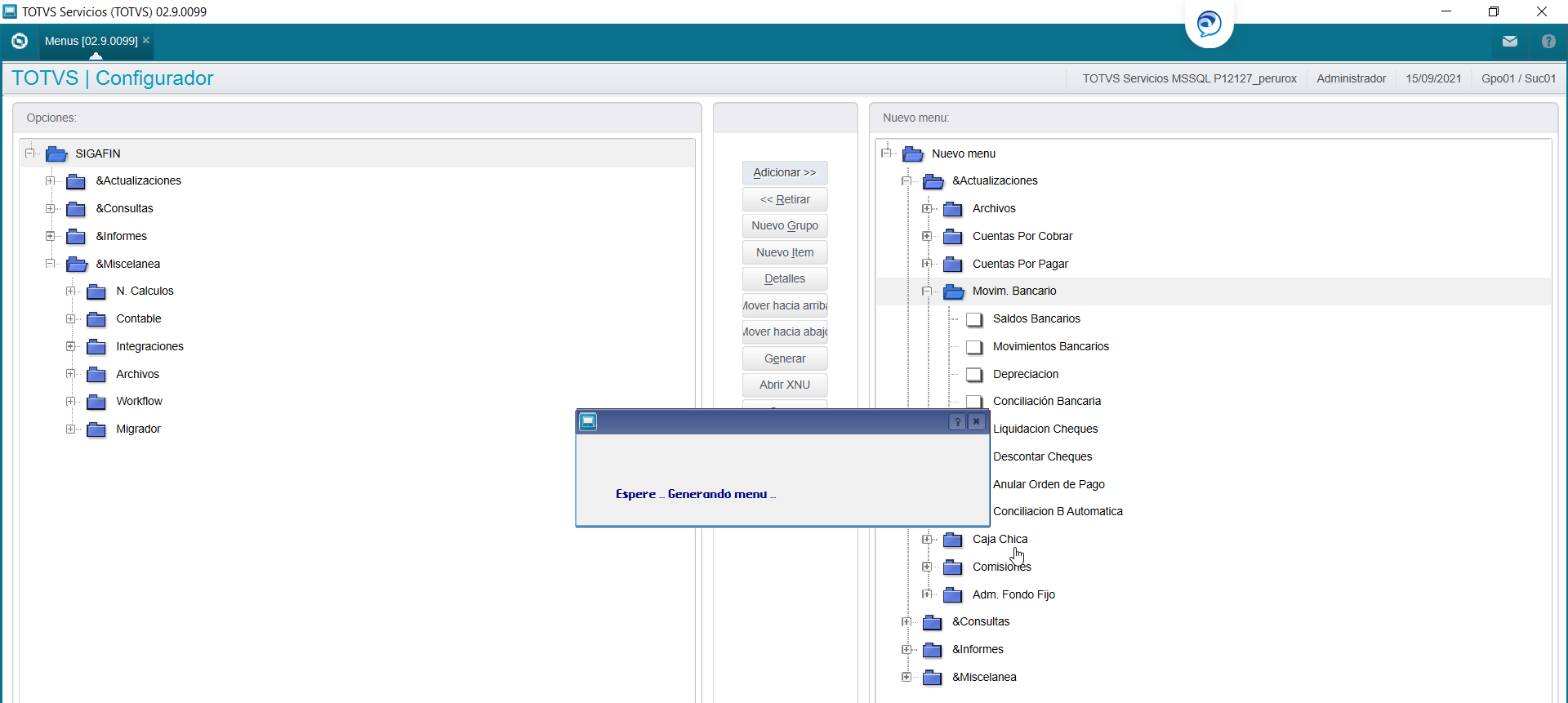Click the Generar button
The image size is (1568, 703).
[x=785, y=358]
